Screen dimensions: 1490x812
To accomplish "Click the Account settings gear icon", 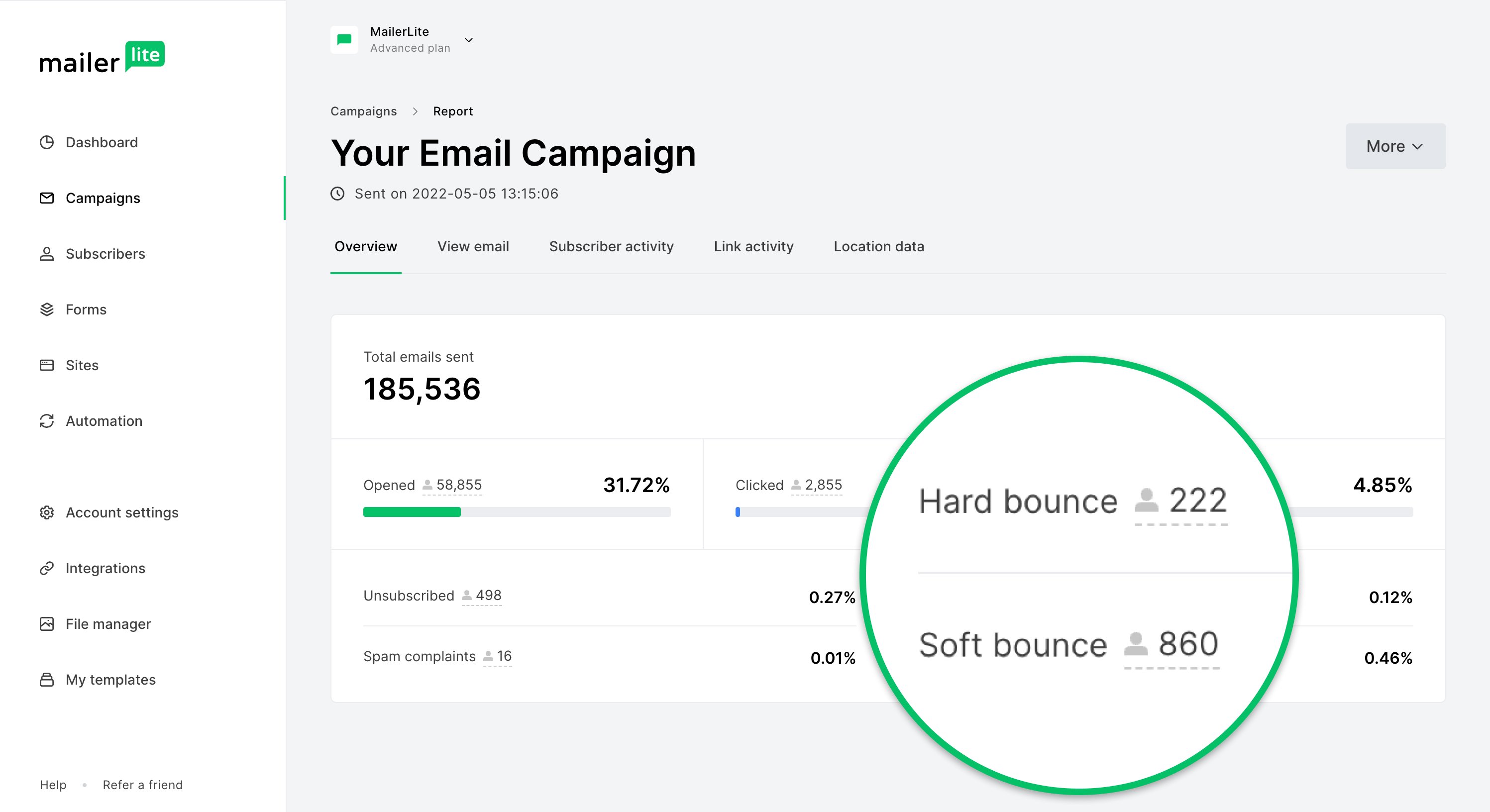I will tap(46, 511).
